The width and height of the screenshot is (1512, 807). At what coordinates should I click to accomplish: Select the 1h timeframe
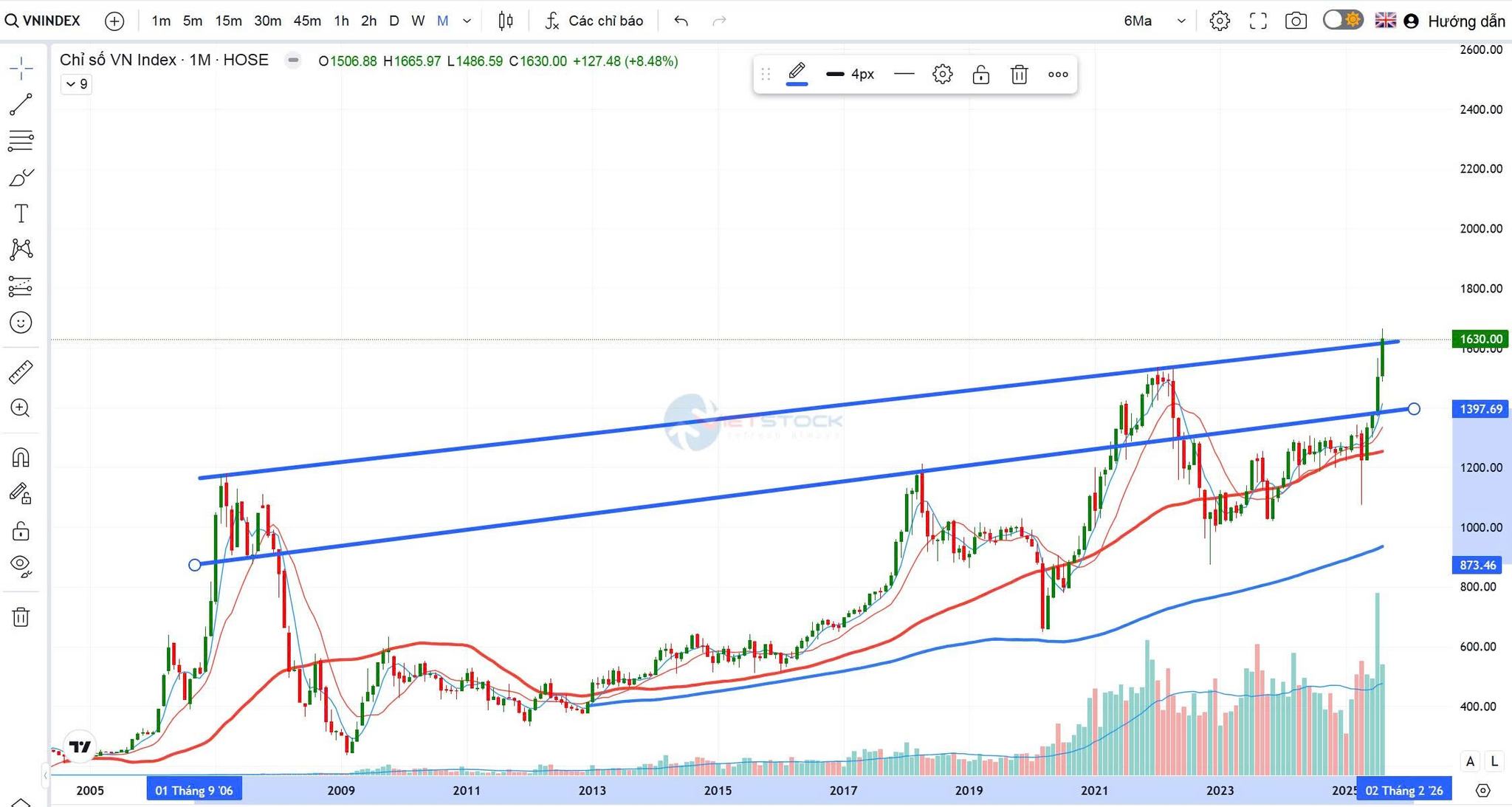click(x=341, y=21)
